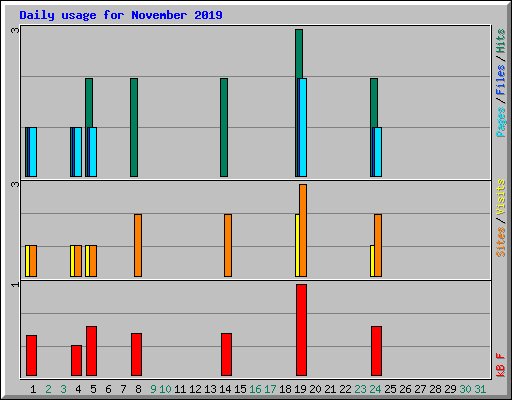Click the yellow "Visits" legend label
The image size is (512, 400).
pyautogui.click(x=501, y=197)
